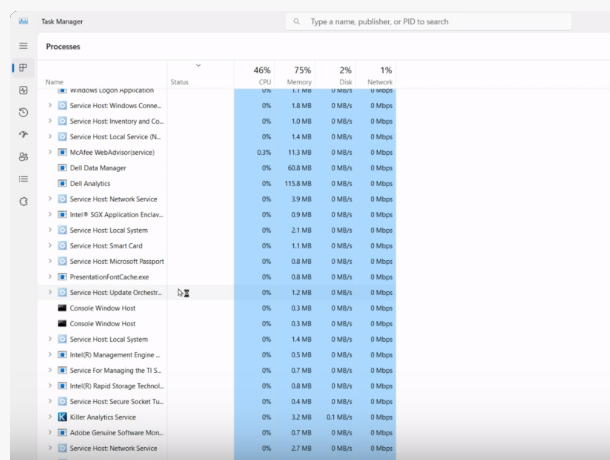Expand Service Host: Smart Card row

coord(50,246)
